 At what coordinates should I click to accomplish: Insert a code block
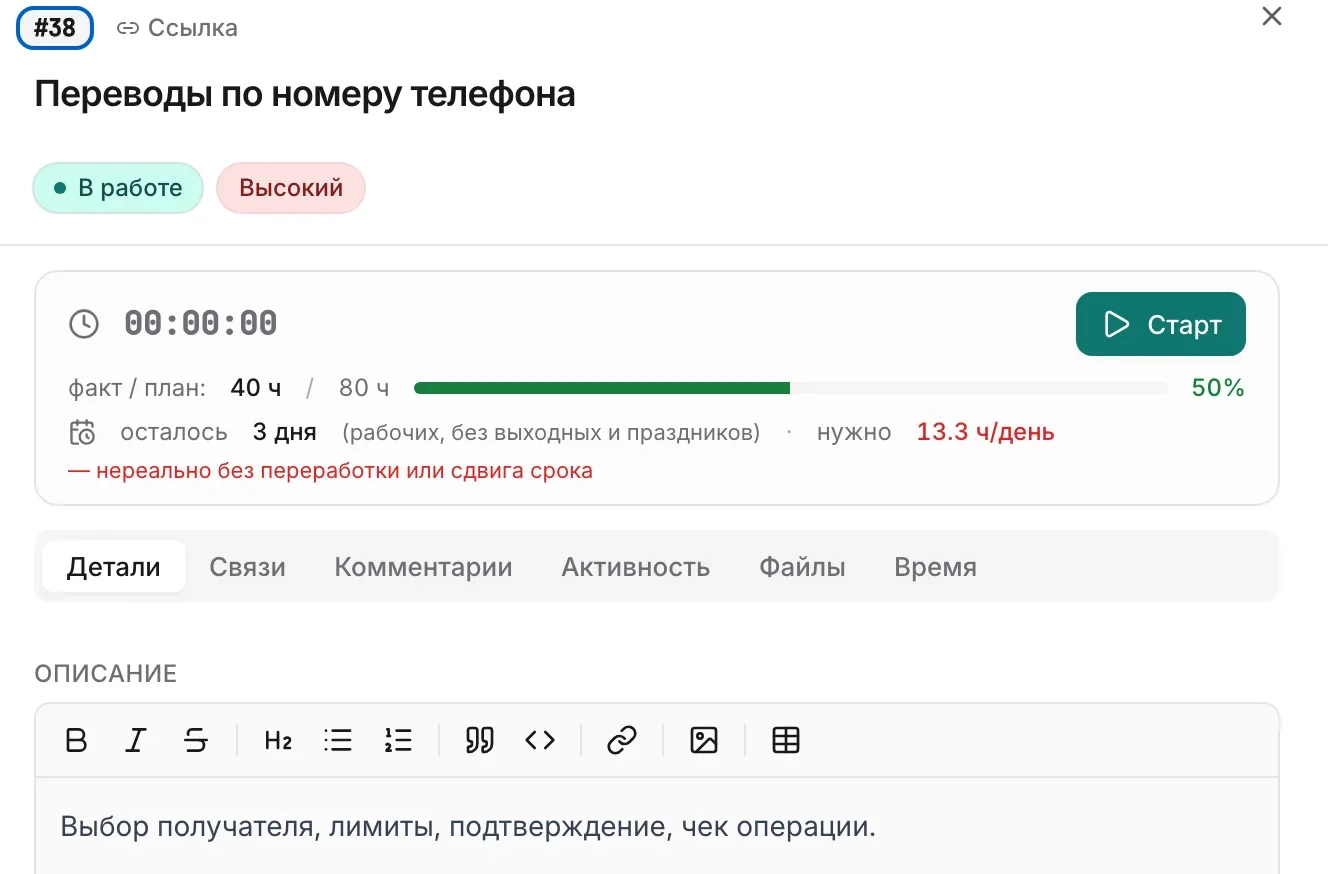540,740
